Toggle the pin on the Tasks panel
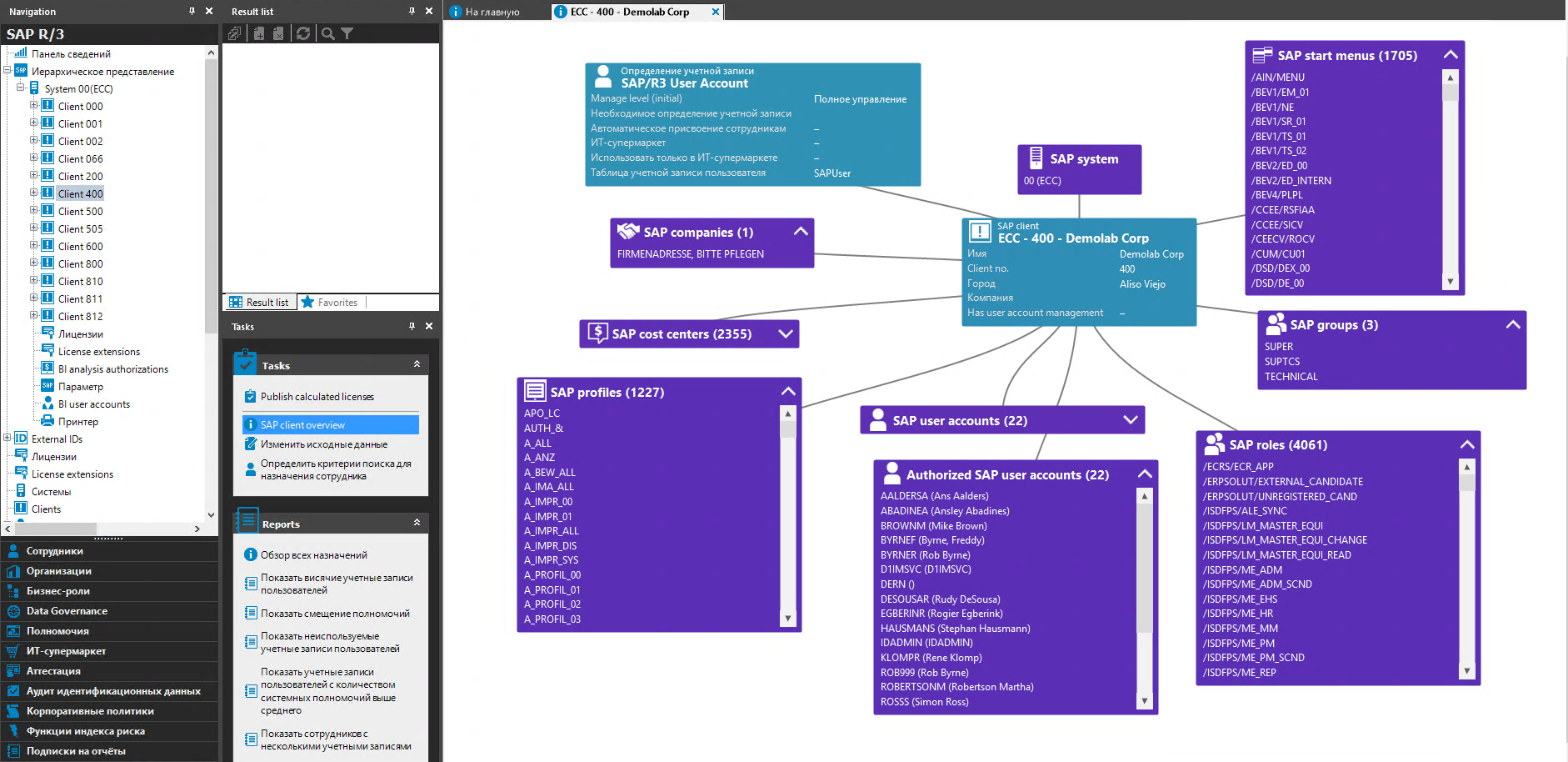 tap(412, 326)
